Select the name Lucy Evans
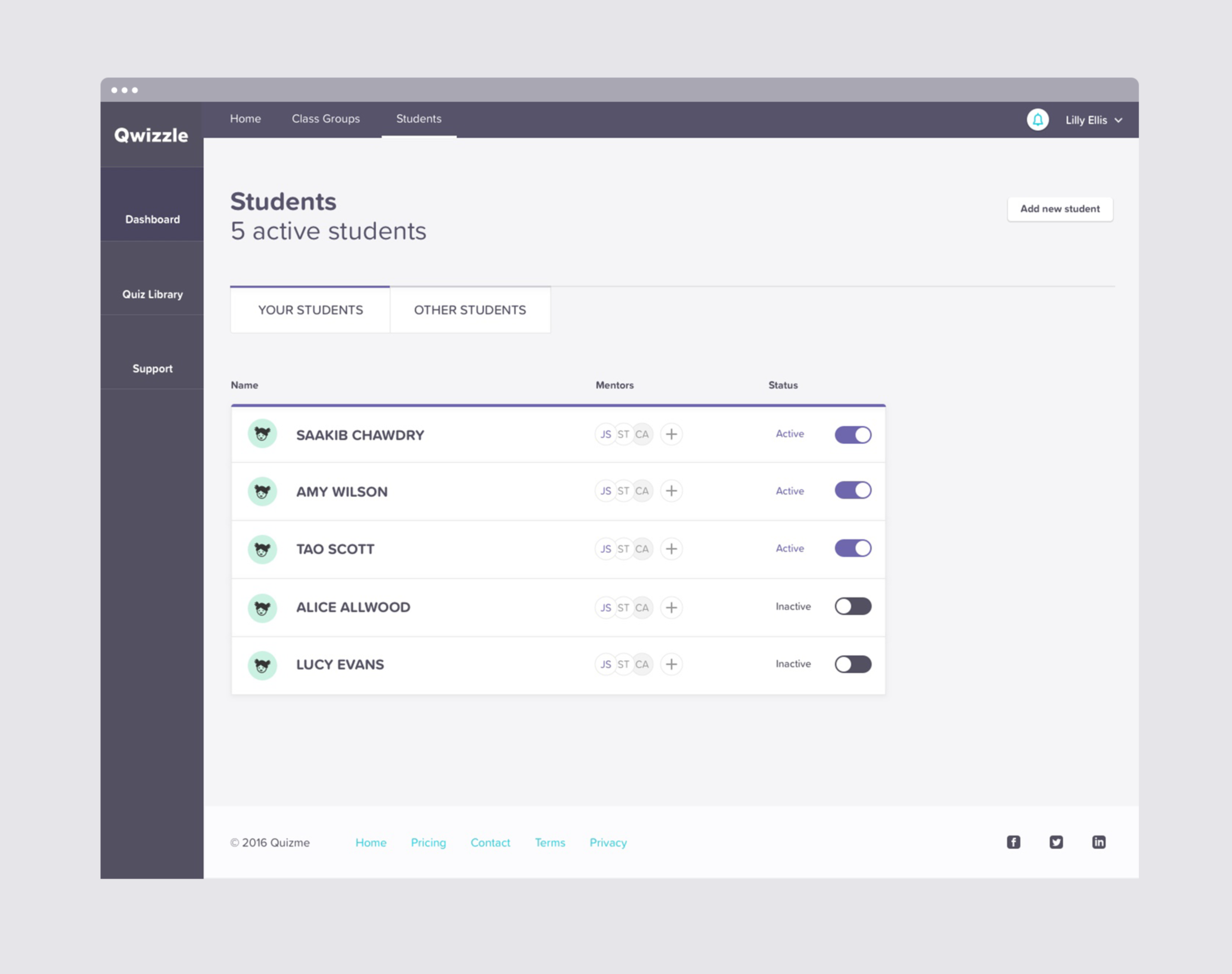 pyautogui.click(x=340, y=664)
